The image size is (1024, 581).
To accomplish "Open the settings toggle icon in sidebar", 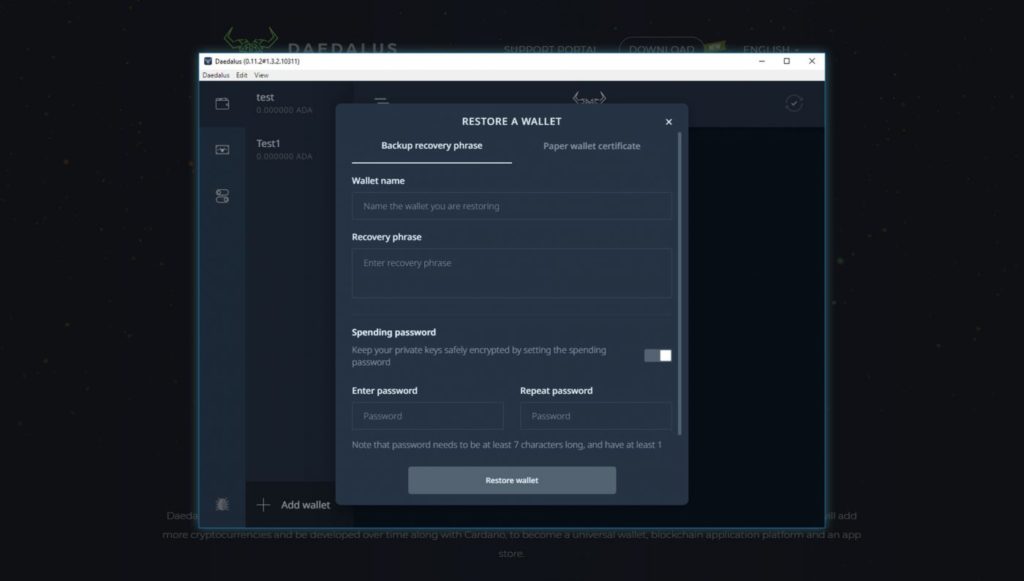I will pos(222,196).
